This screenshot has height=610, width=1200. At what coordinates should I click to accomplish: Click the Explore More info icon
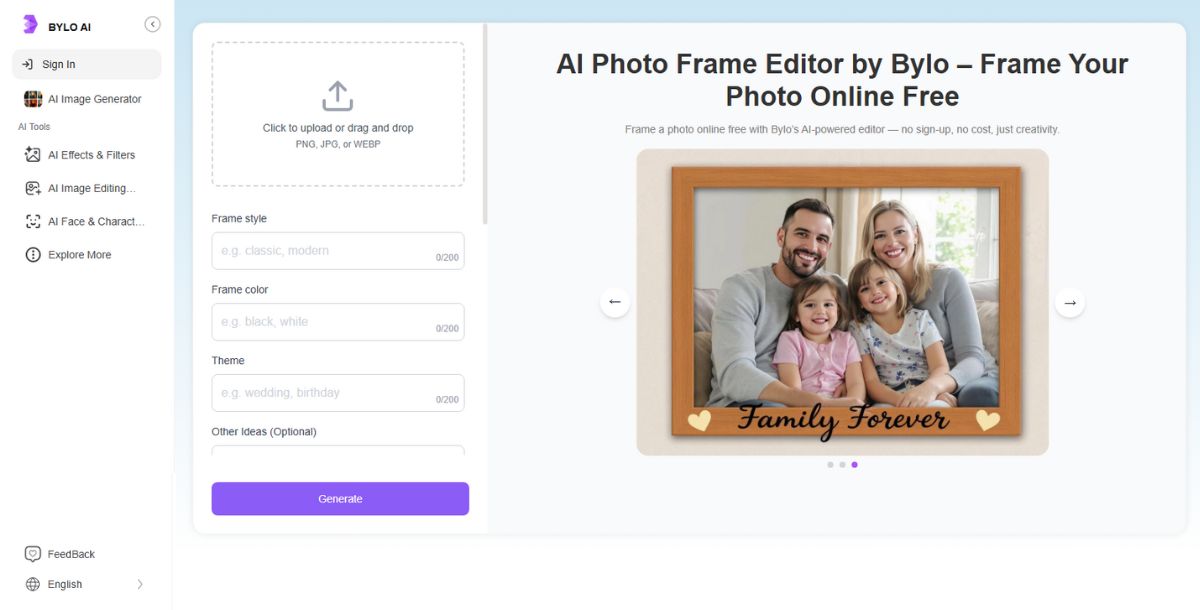click(x=33, y=255)
